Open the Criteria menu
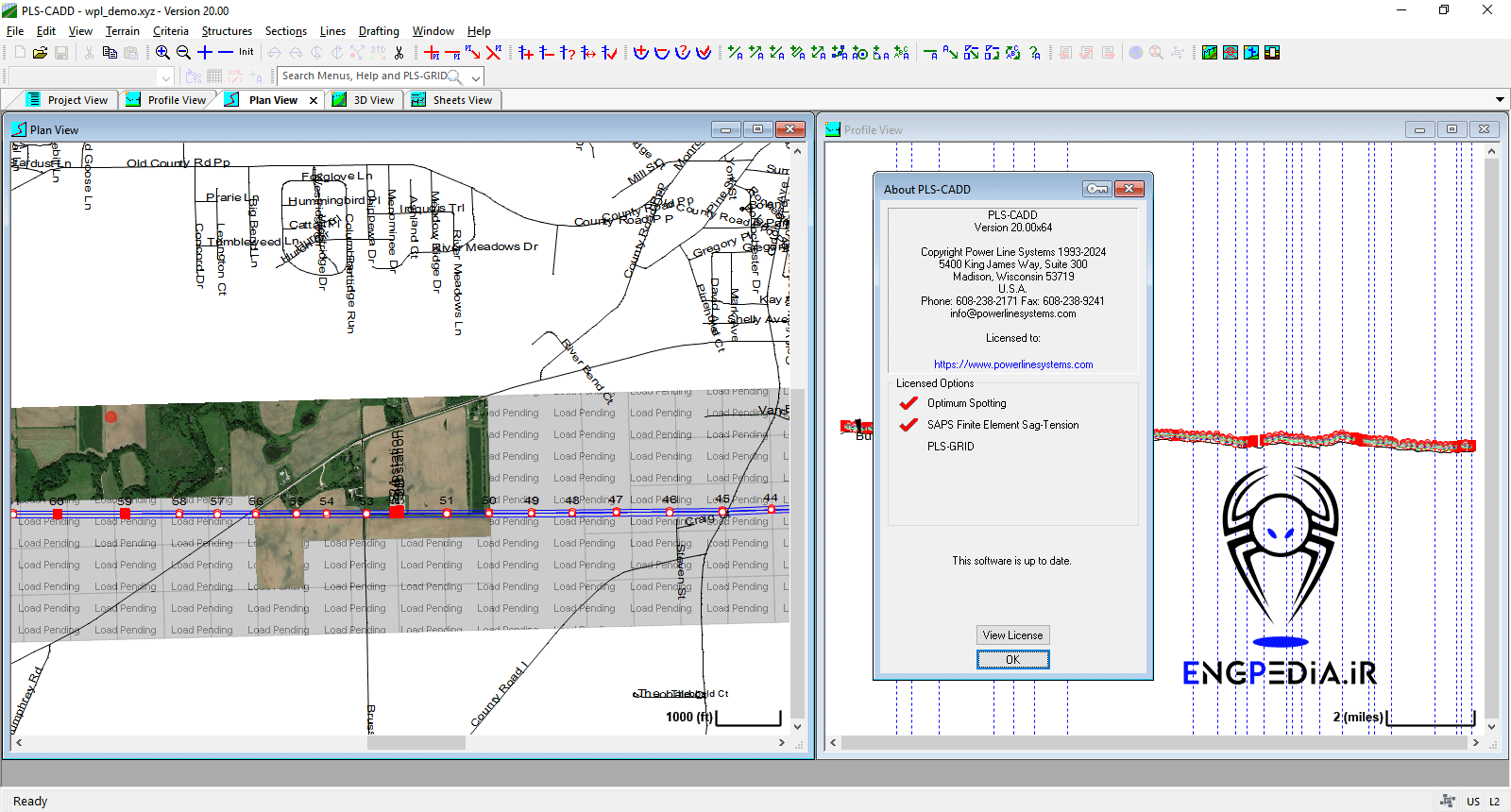Image resolution: width=1511 pixels, height=812 pixels. [171, 31]
